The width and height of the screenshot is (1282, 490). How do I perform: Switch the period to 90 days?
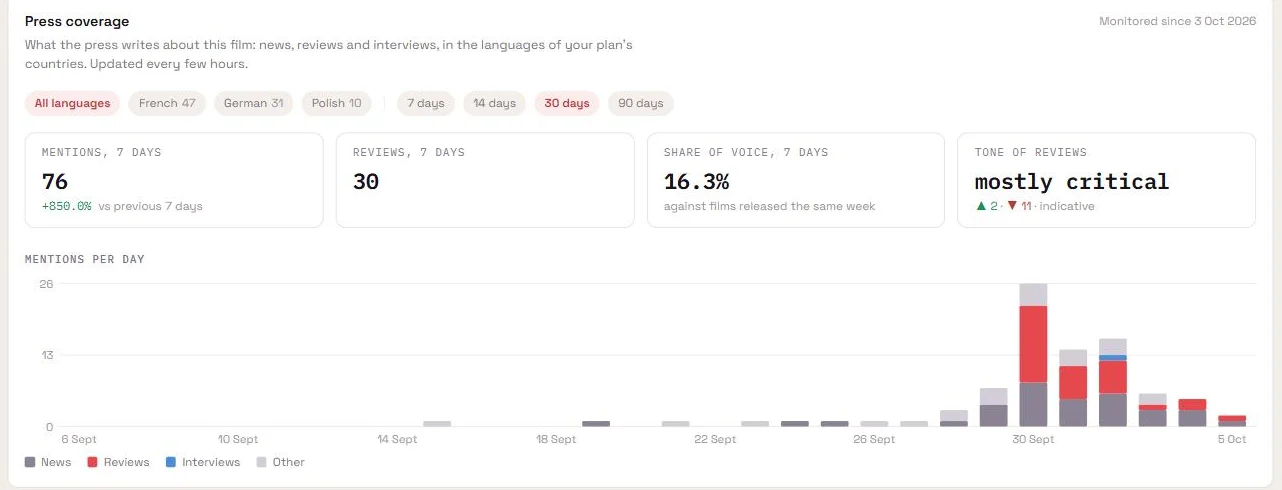point(641,103)
